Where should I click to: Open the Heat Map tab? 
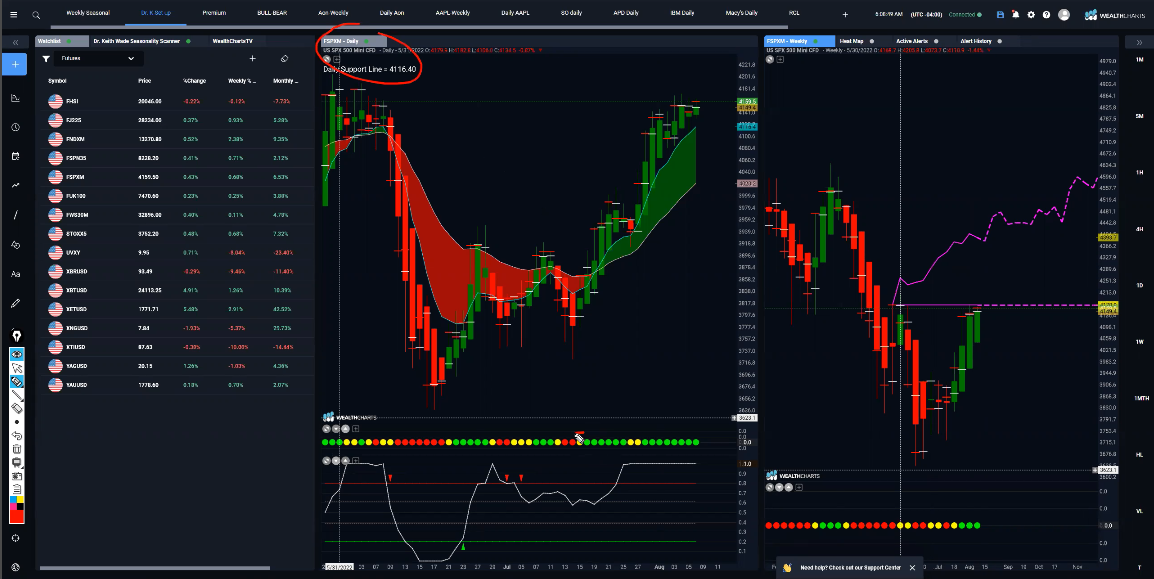click(852, 41)
